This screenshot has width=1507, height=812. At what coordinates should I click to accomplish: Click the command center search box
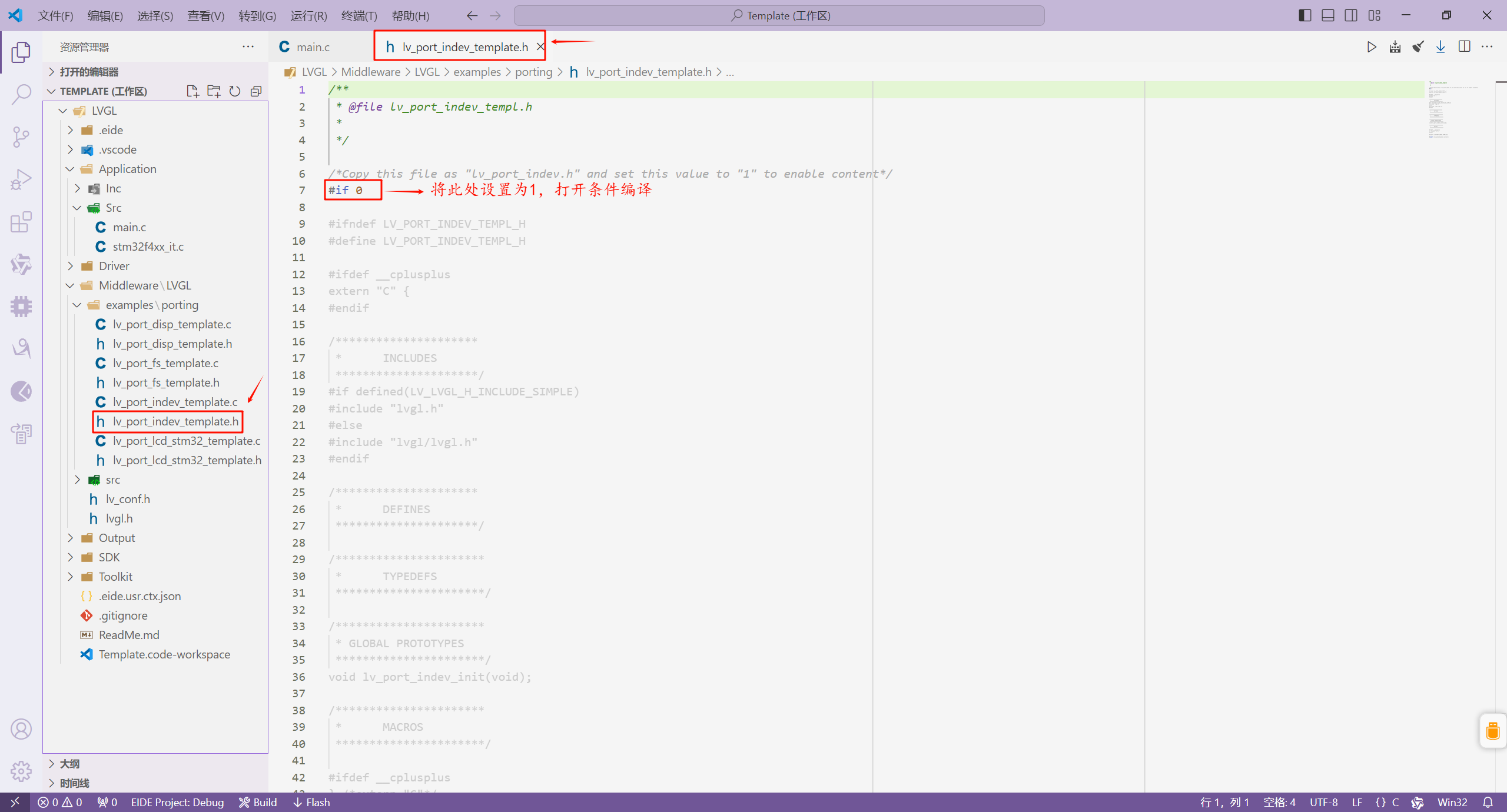779,15
